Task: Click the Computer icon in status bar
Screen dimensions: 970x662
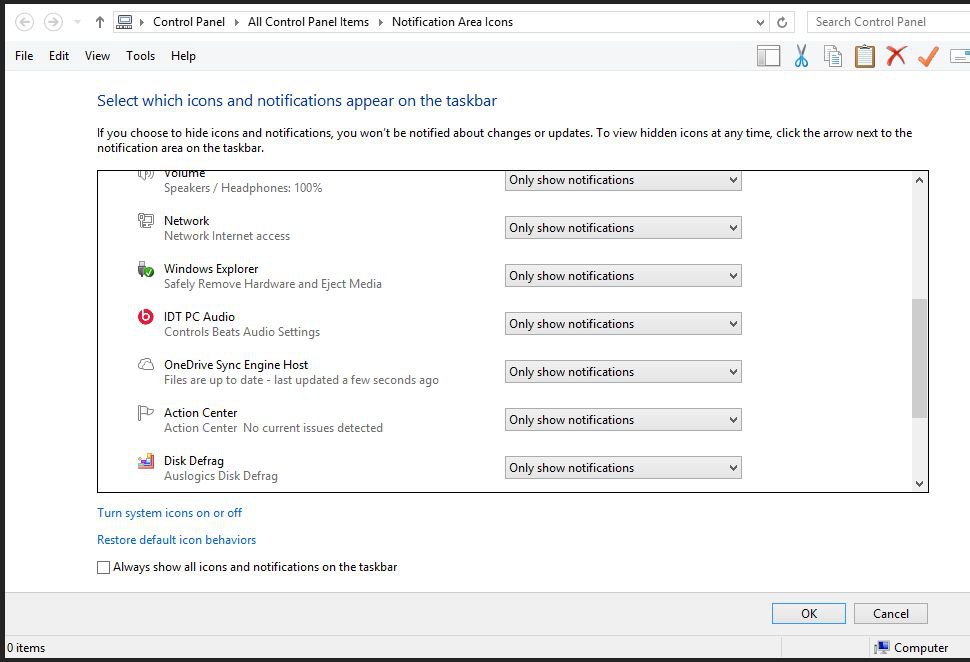Action: pyautogui.click(x=881, y=647)
